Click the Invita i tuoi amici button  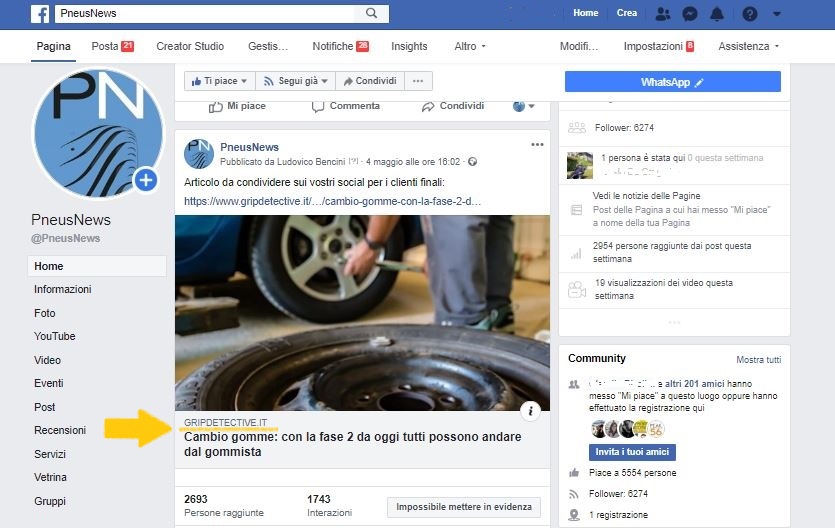coord(632,452)
